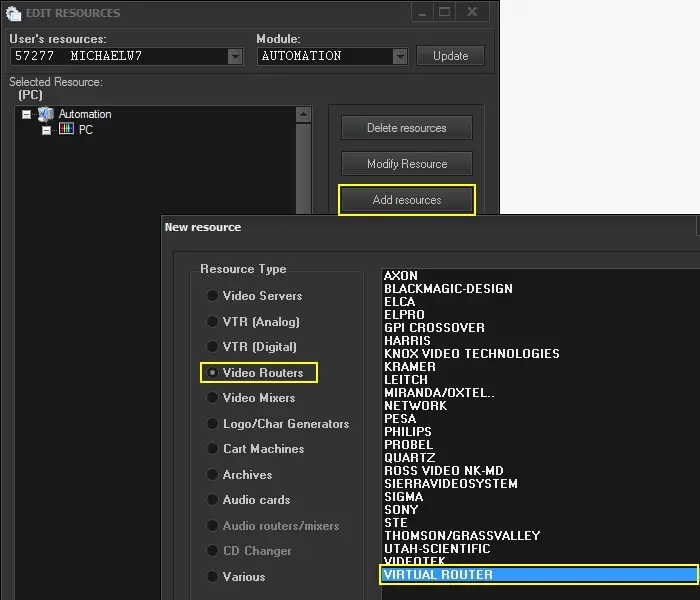The height and width of the screenshot is (600, 700).
Task: Select the PC item in resource tree
Action: pyautogui.click(x=85, y=130)
